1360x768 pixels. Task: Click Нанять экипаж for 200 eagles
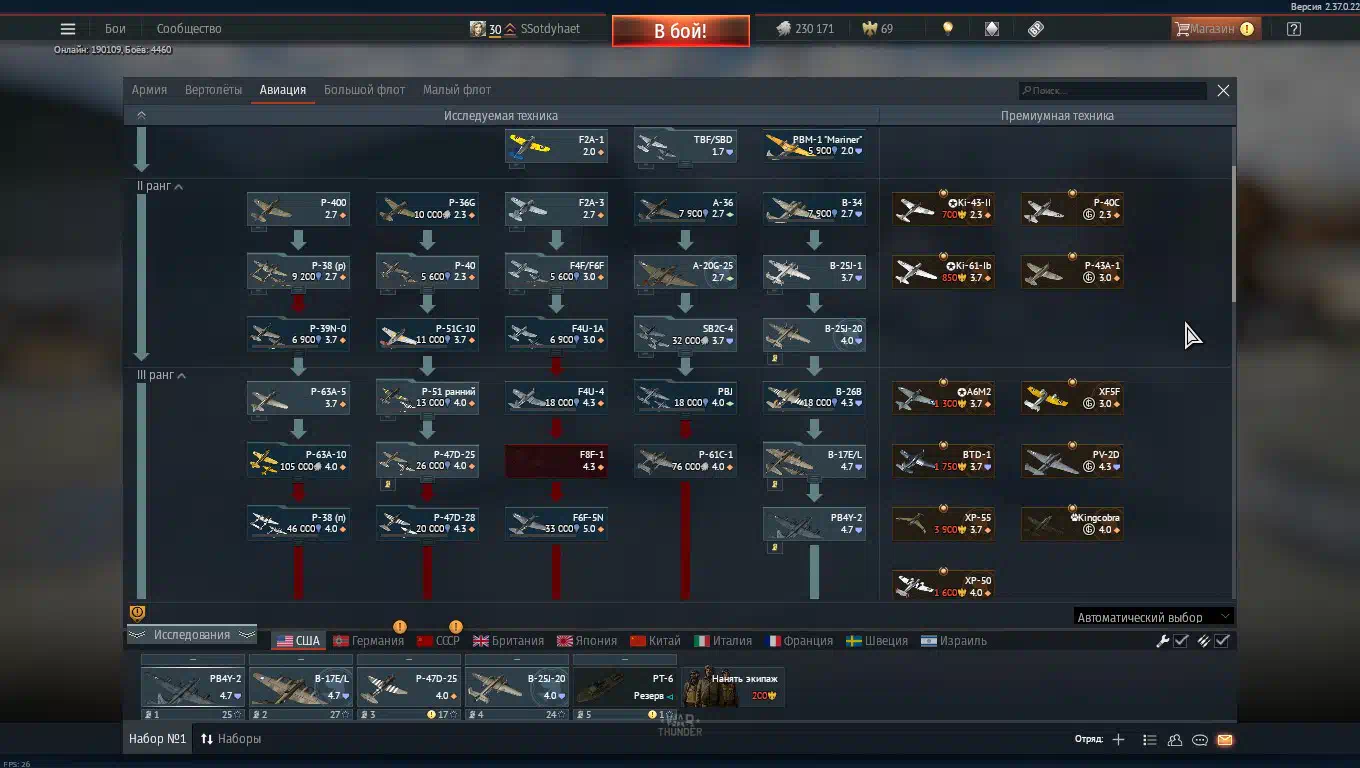pos(733,688)
